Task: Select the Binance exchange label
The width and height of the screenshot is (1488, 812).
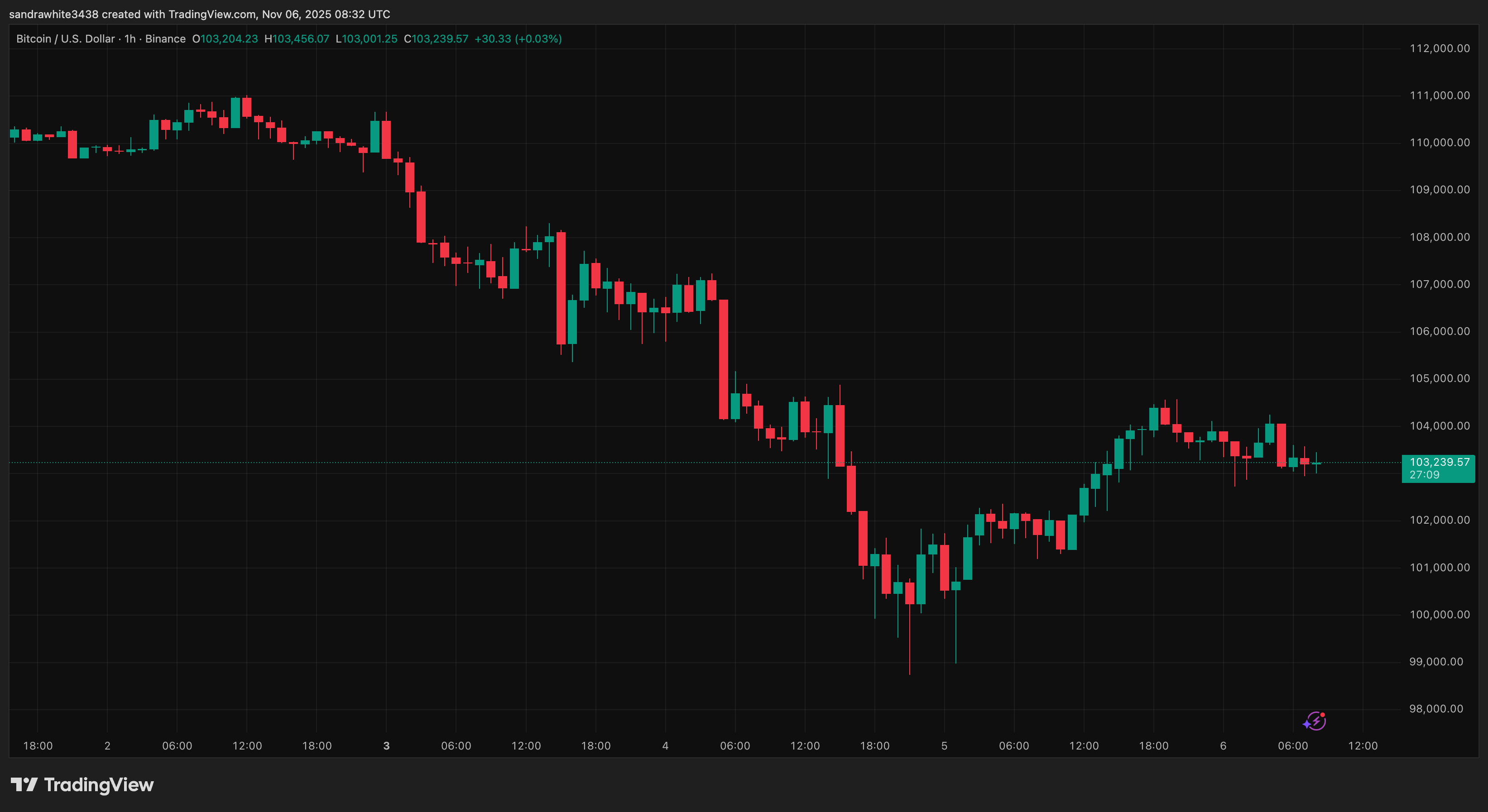Action: (166, 38)
